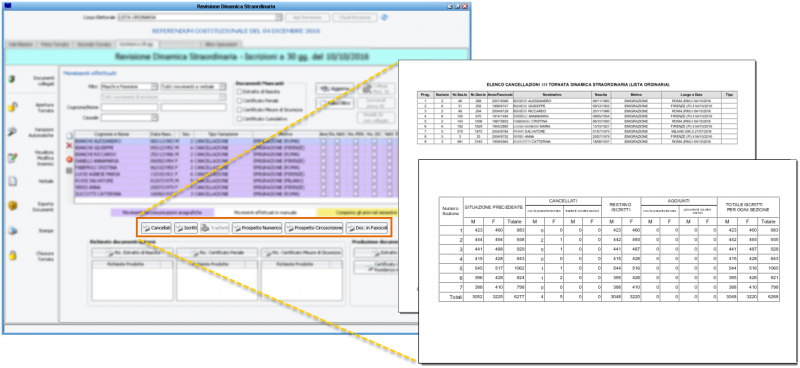Click the Chiudi Revisione button
800x368 pixels.
(356, 17)
